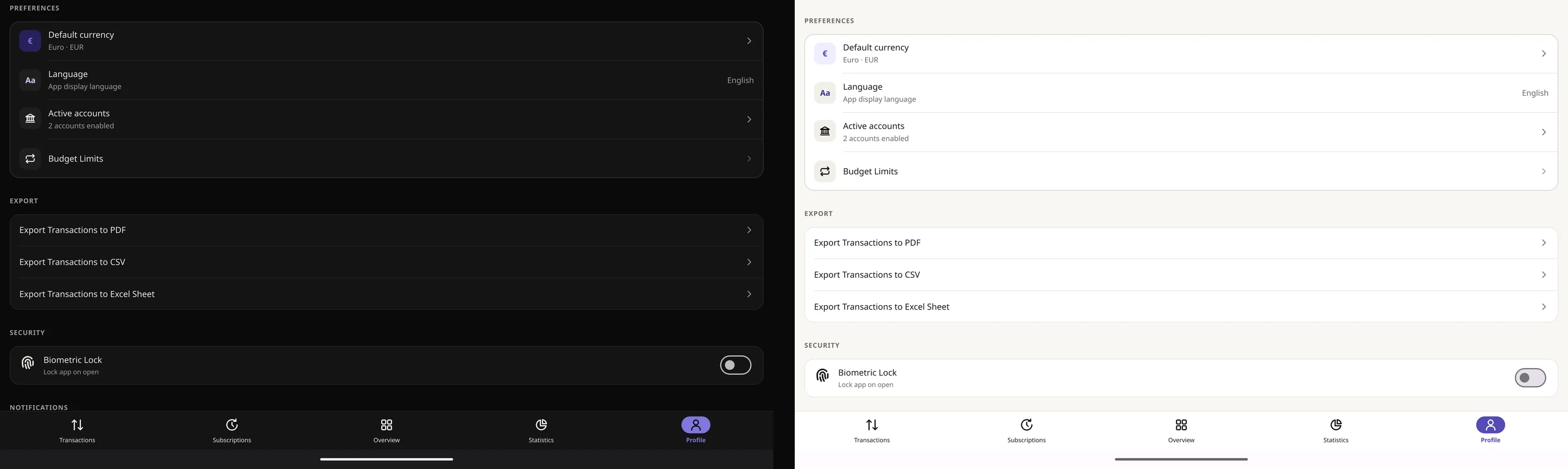Click "Default currency" label in dark panel
This screenshot has width=1568, height=469.
coord(81,35)
